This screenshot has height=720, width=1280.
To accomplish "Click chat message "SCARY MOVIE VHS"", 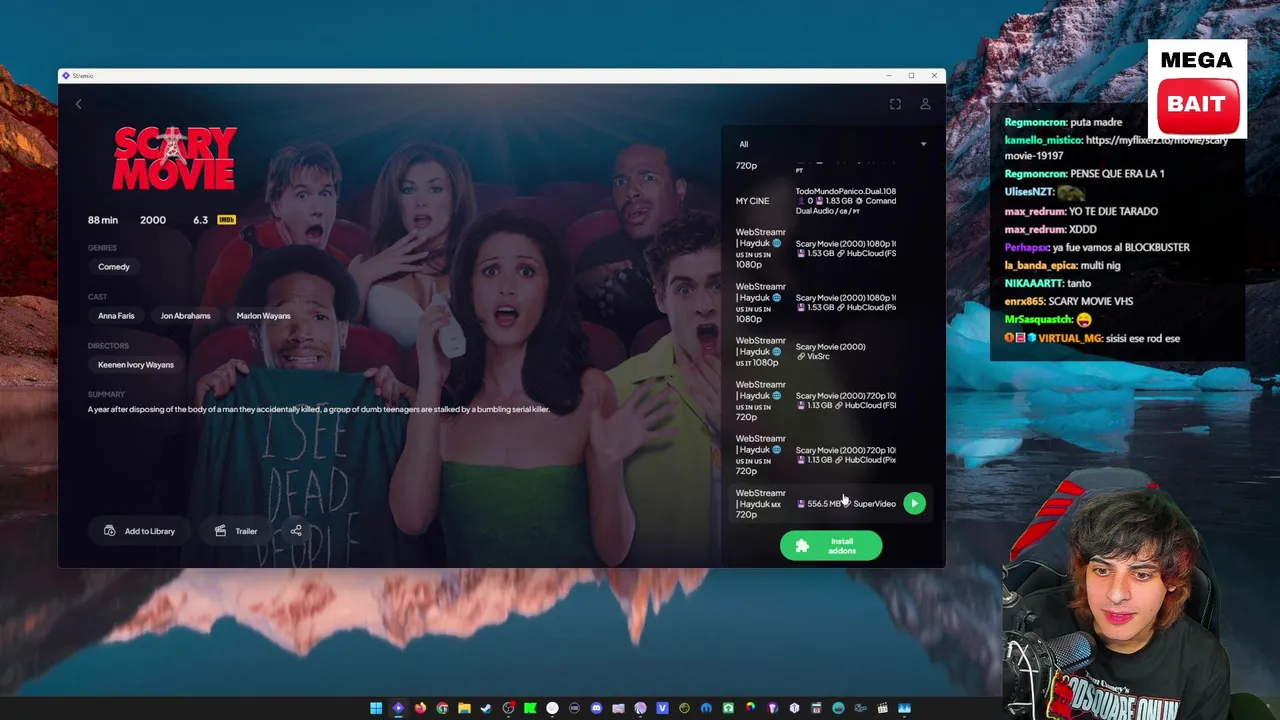I will (x=1091, y=301).
